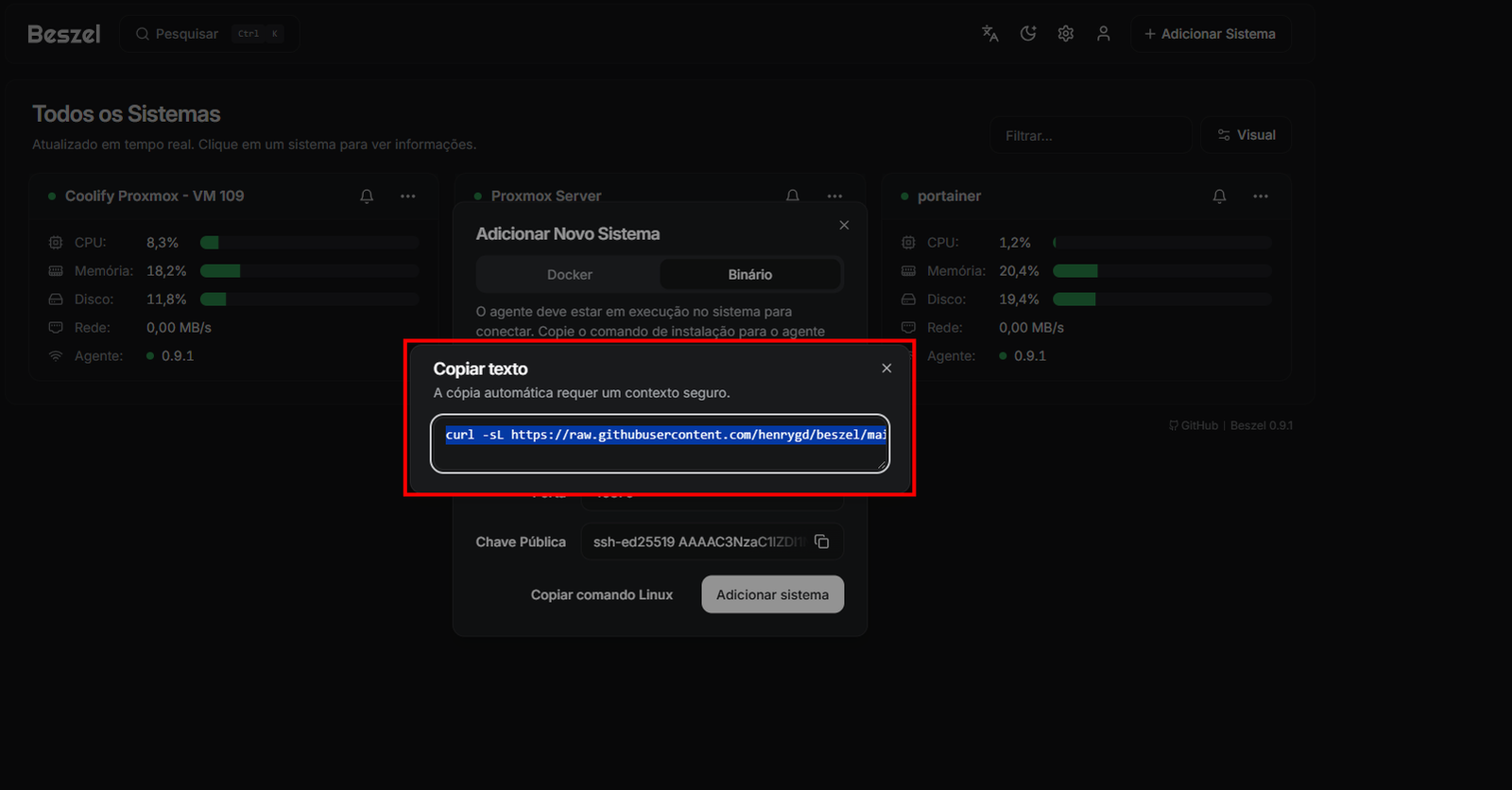The width and height of the screenshot is (1512, 790).
Task: Click the language translation icon
Action: point(989,34)
